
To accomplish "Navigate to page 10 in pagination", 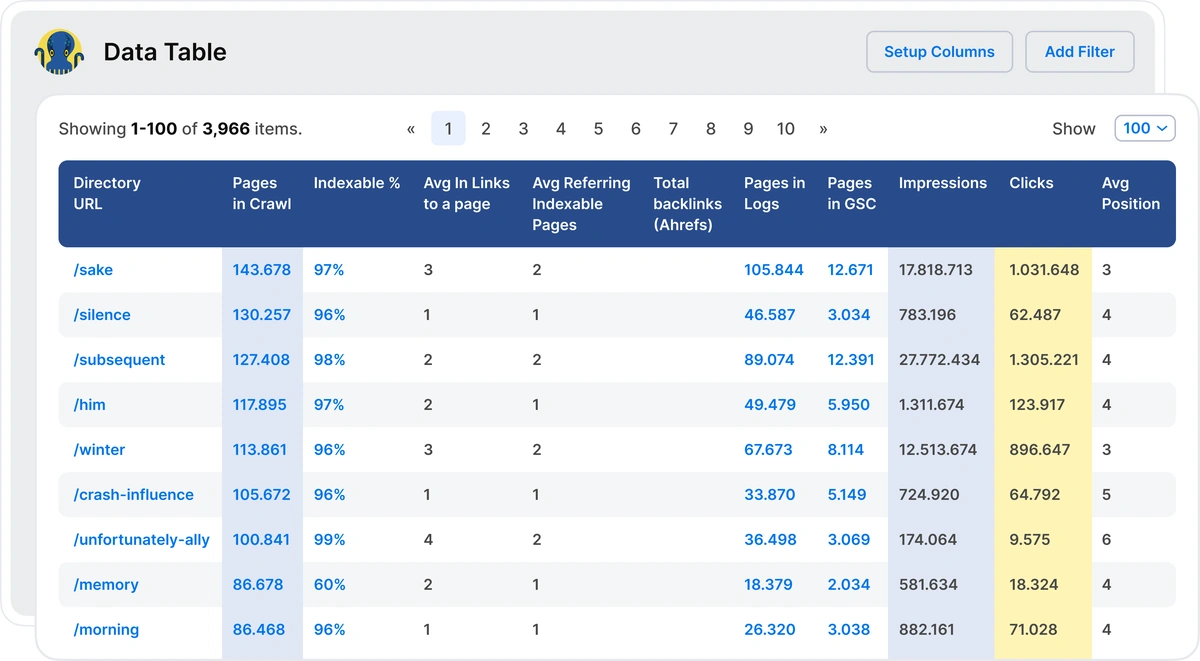I will (786, 129).
